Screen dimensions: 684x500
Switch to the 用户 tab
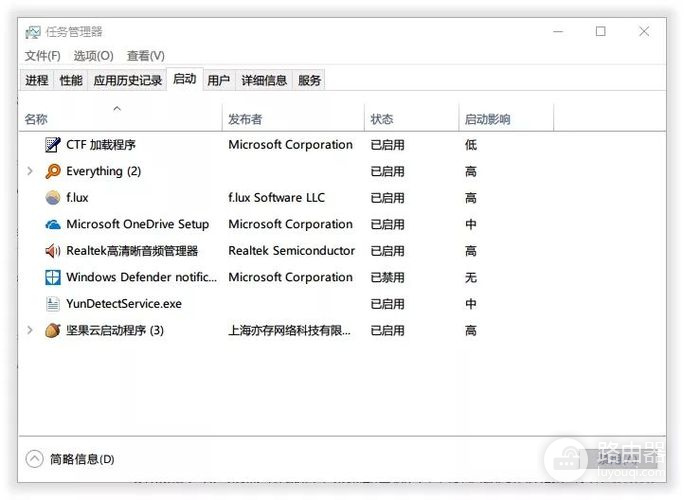[219, 80]
